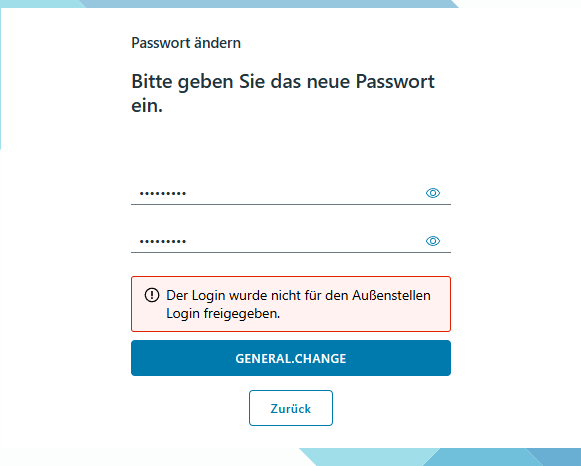Image resolution: width=581 pixels, height=466 pixels.
Task: Click the white GENERAL.CHANGE label on the blue button
Action: [291, 359]
